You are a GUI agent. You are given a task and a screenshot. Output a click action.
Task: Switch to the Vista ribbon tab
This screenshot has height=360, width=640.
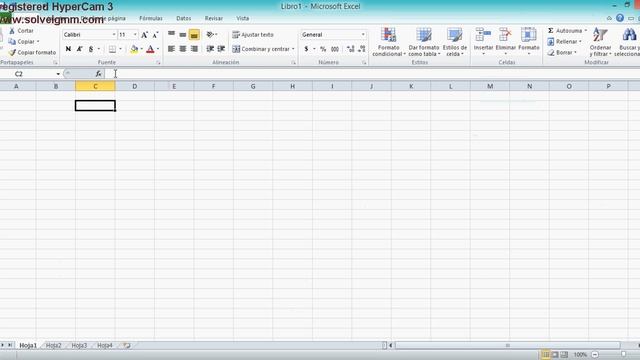[x=242, y=18]
